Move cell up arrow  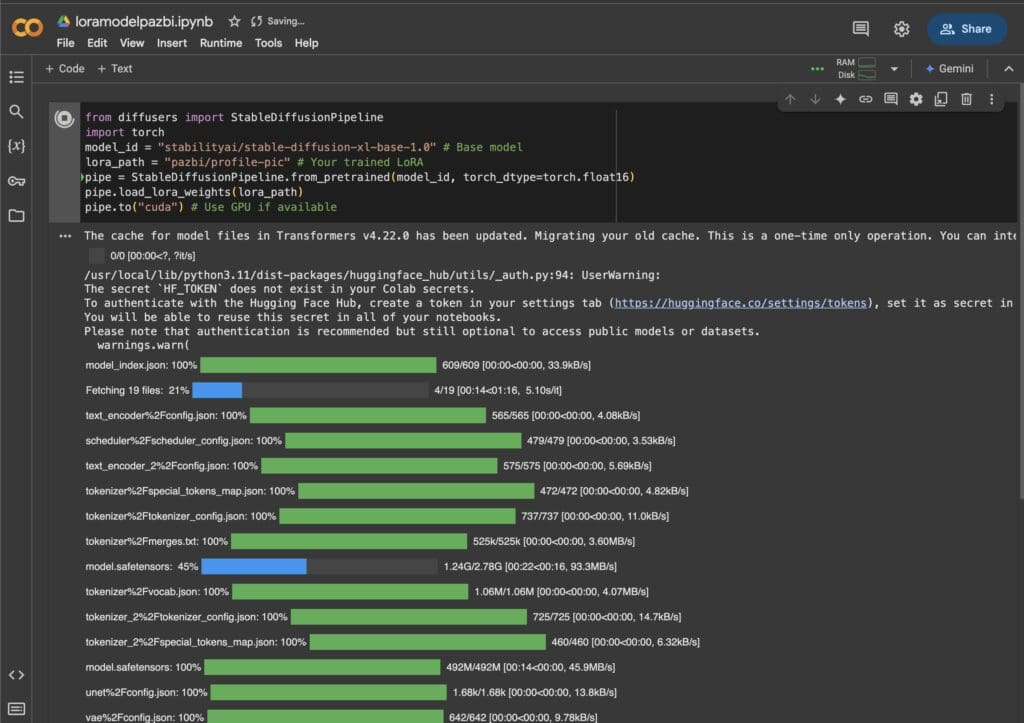[790, 99]
